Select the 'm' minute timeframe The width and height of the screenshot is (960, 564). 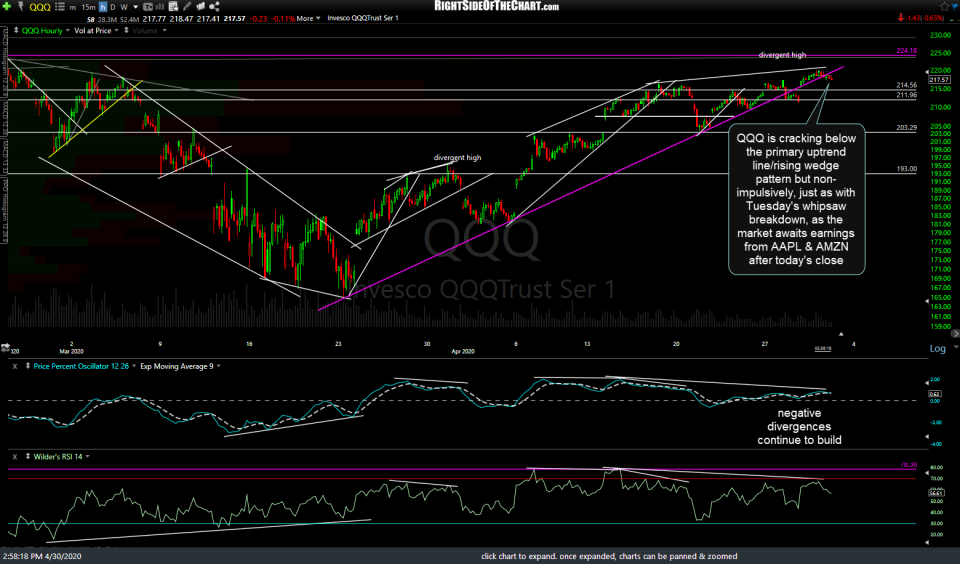73,7
